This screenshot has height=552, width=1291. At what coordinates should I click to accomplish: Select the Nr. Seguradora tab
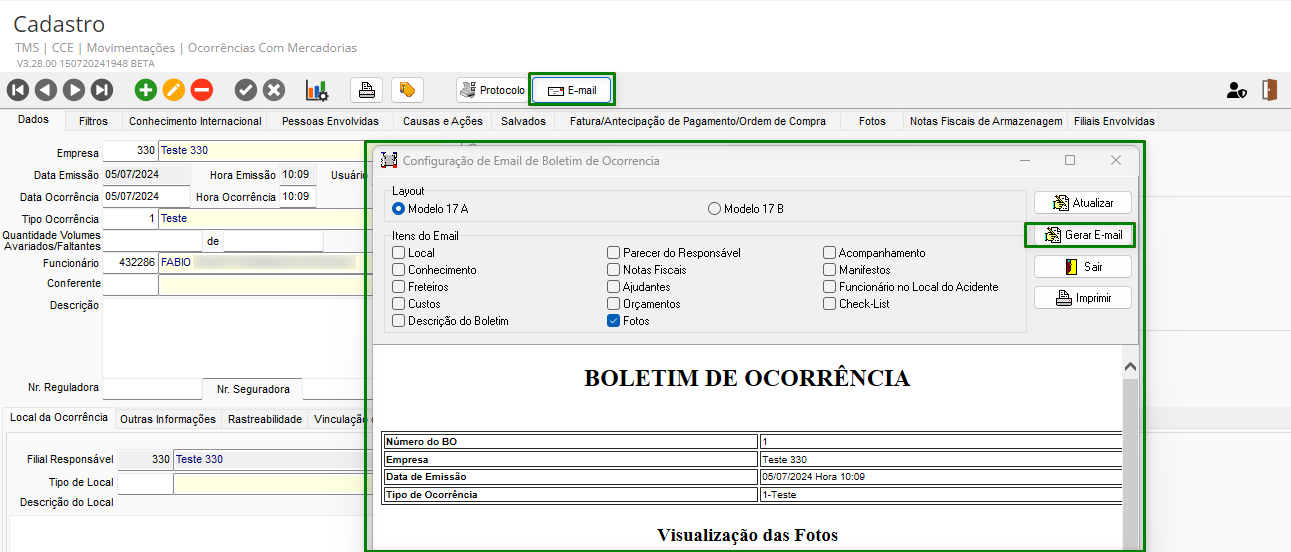point(253,389)
